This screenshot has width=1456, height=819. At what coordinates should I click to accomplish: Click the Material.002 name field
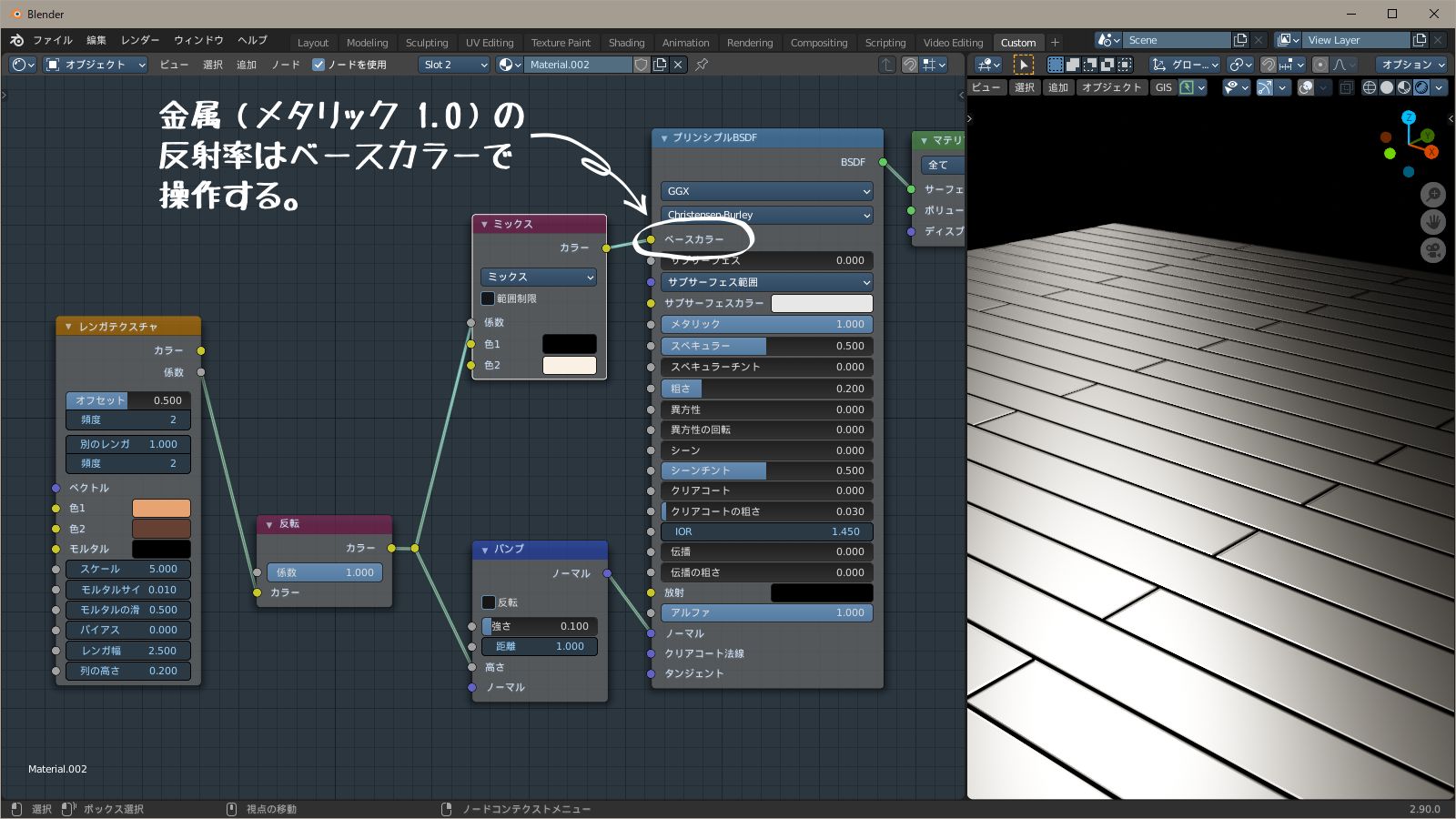(579, 65)
